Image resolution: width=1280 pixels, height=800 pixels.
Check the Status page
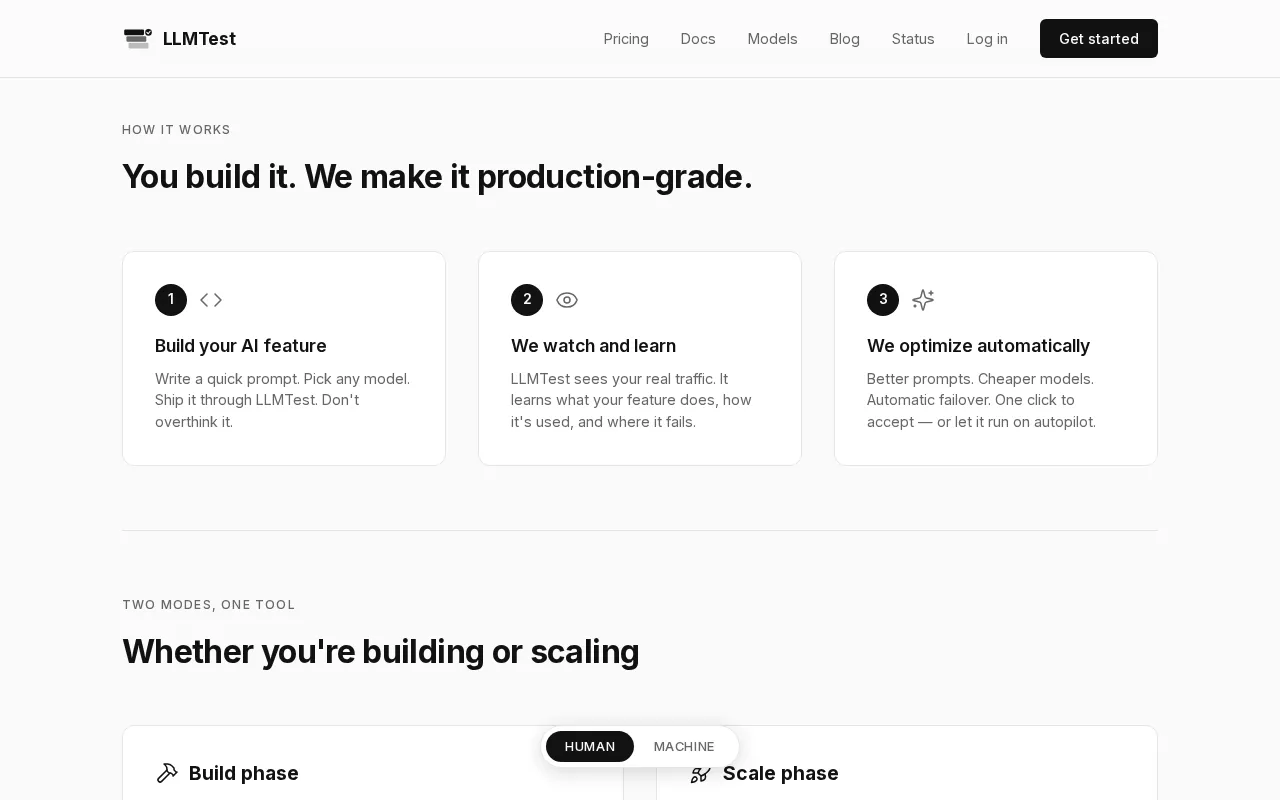913,39
